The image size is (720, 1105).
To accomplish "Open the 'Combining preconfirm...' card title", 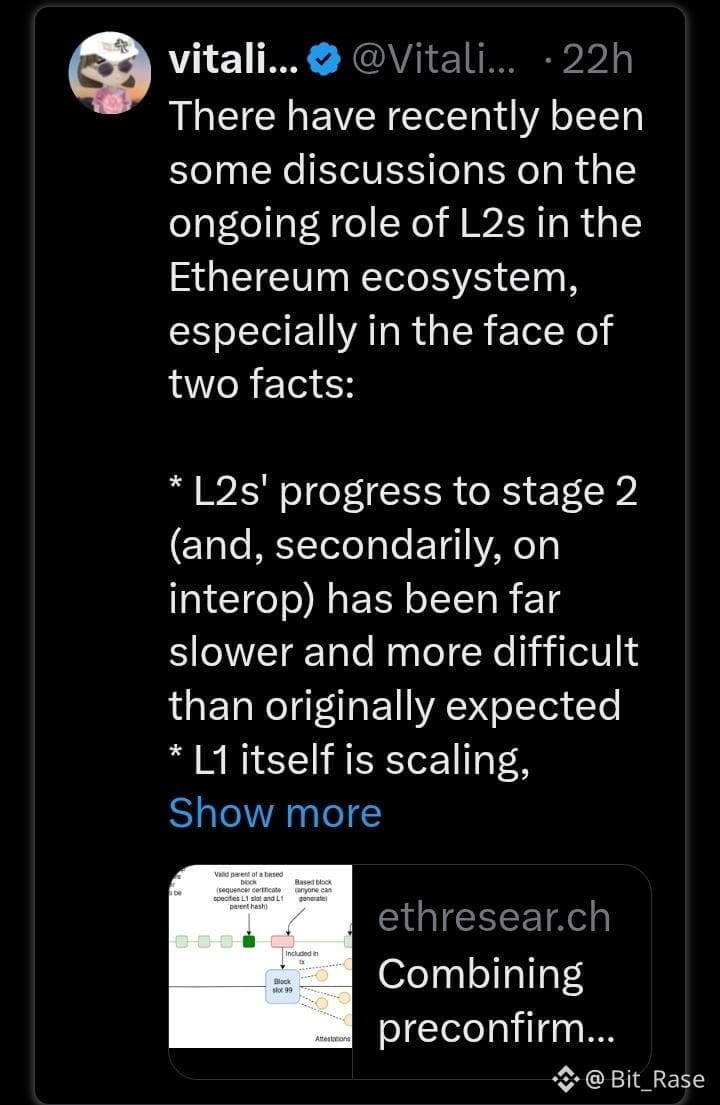I will point(496,1001).
